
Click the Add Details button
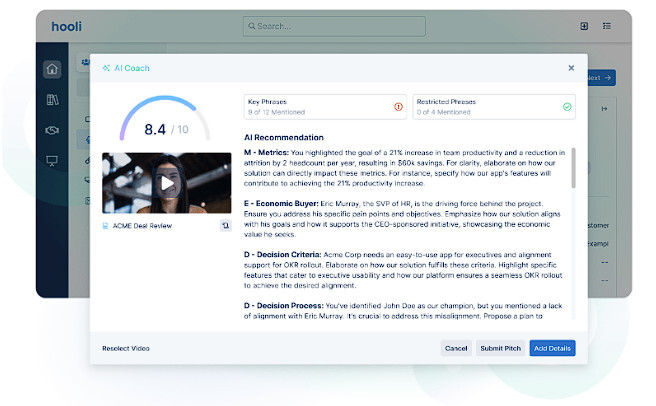click(x=552, y=348)
